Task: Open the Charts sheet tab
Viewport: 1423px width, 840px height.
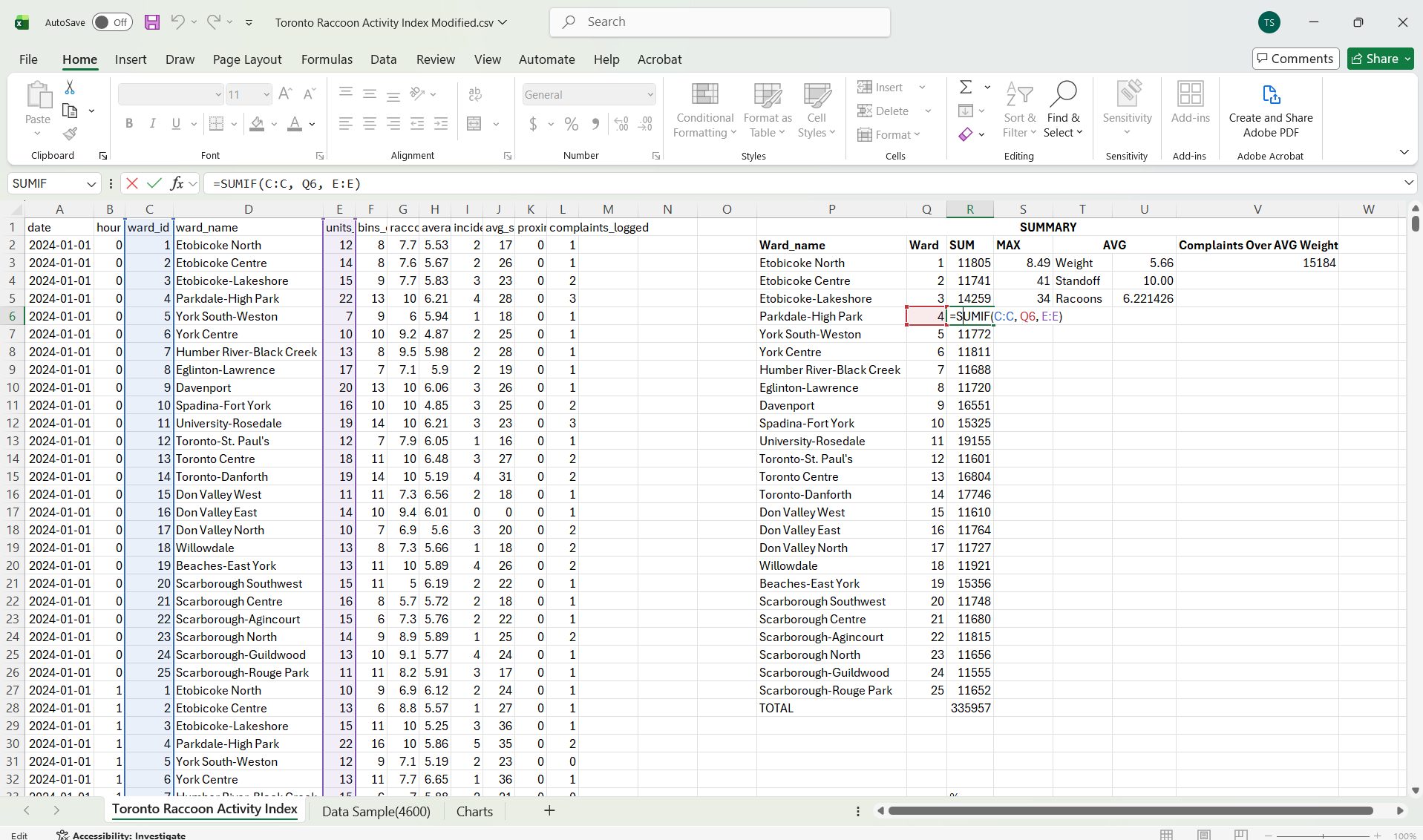Action: (474, 811)
